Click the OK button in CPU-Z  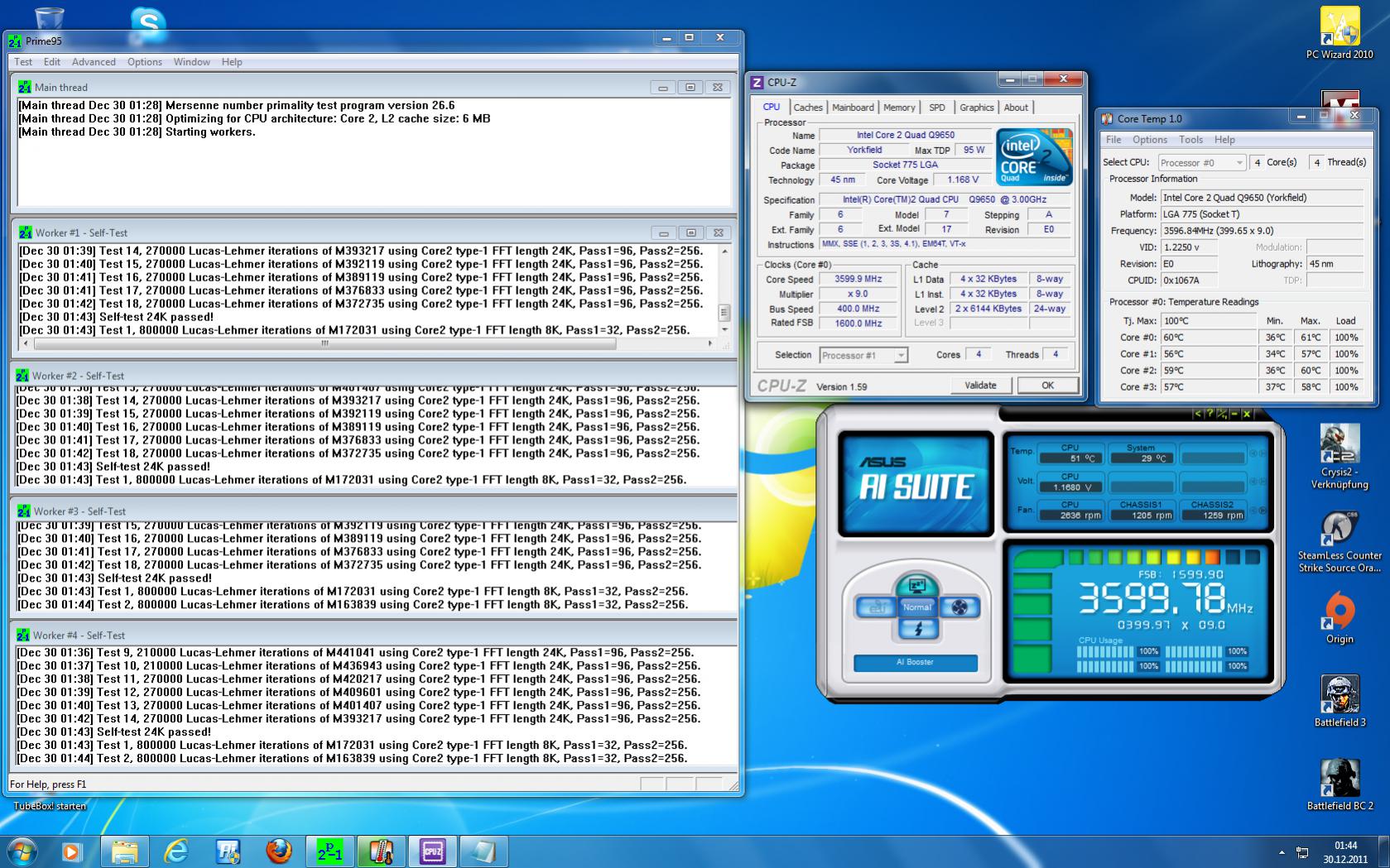click(x=1048, y=386)
